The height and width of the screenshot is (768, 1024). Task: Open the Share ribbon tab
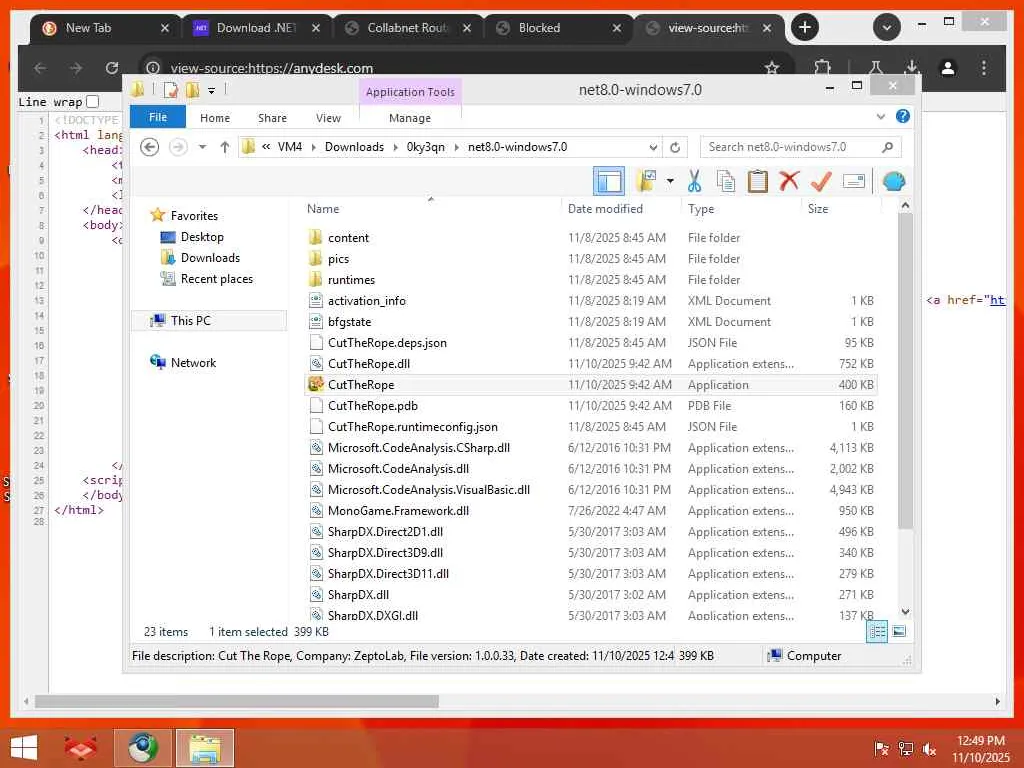point(272,118)
